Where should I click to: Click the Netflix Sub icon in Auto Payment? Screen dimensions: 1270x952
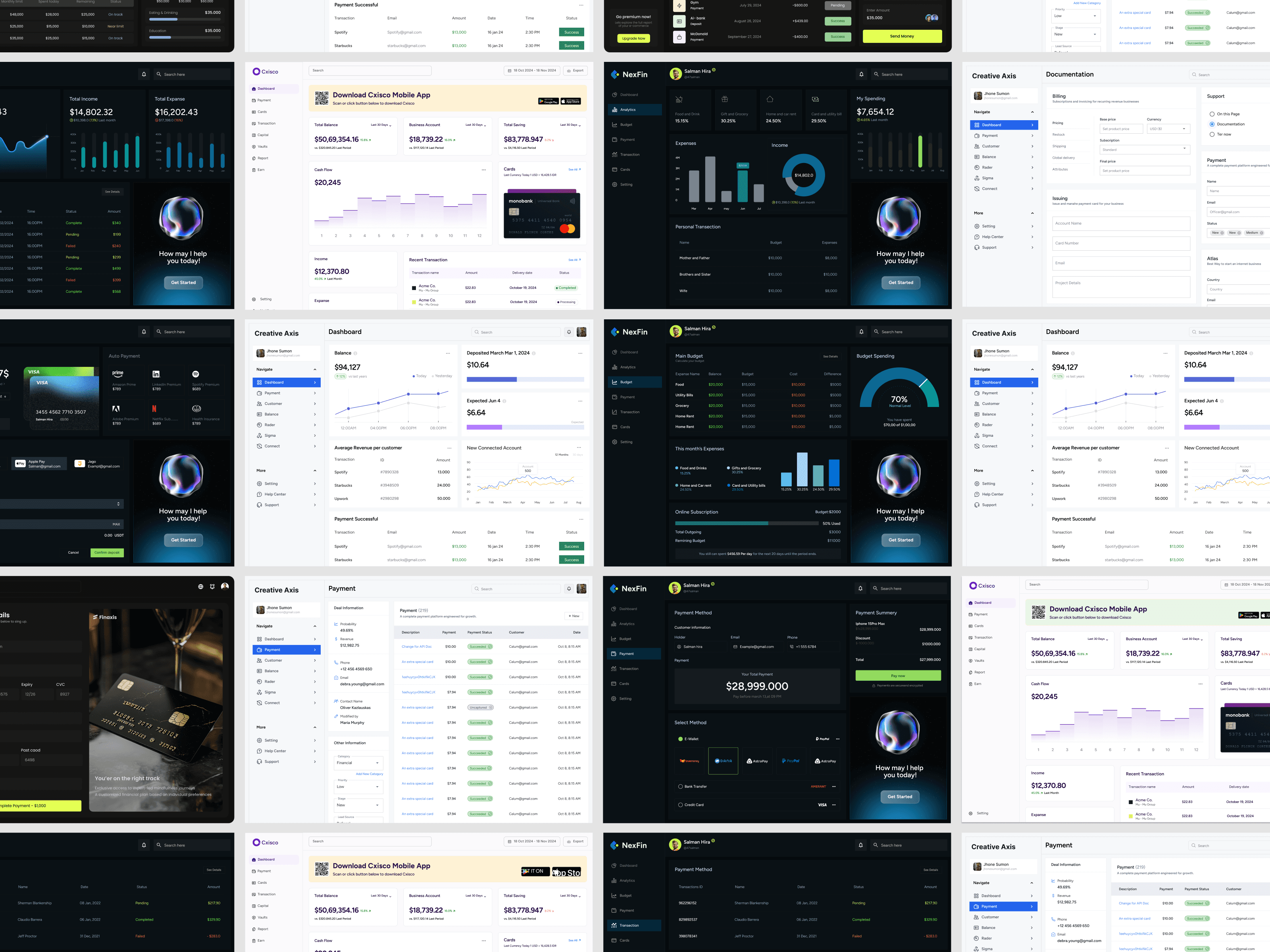(154, 409)
